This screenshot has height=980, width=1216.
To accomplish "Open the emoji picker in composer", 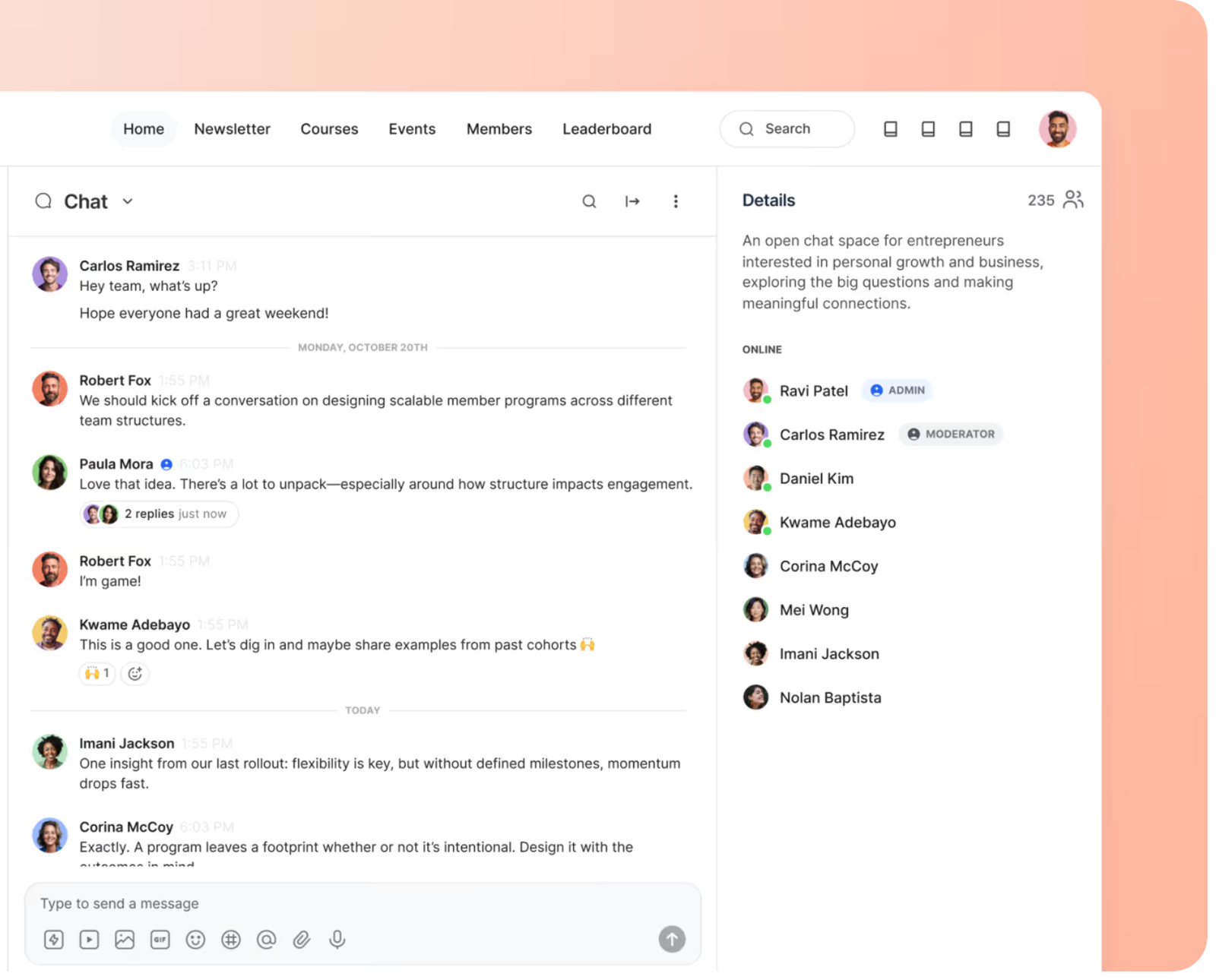I will (x=195, y=940).
